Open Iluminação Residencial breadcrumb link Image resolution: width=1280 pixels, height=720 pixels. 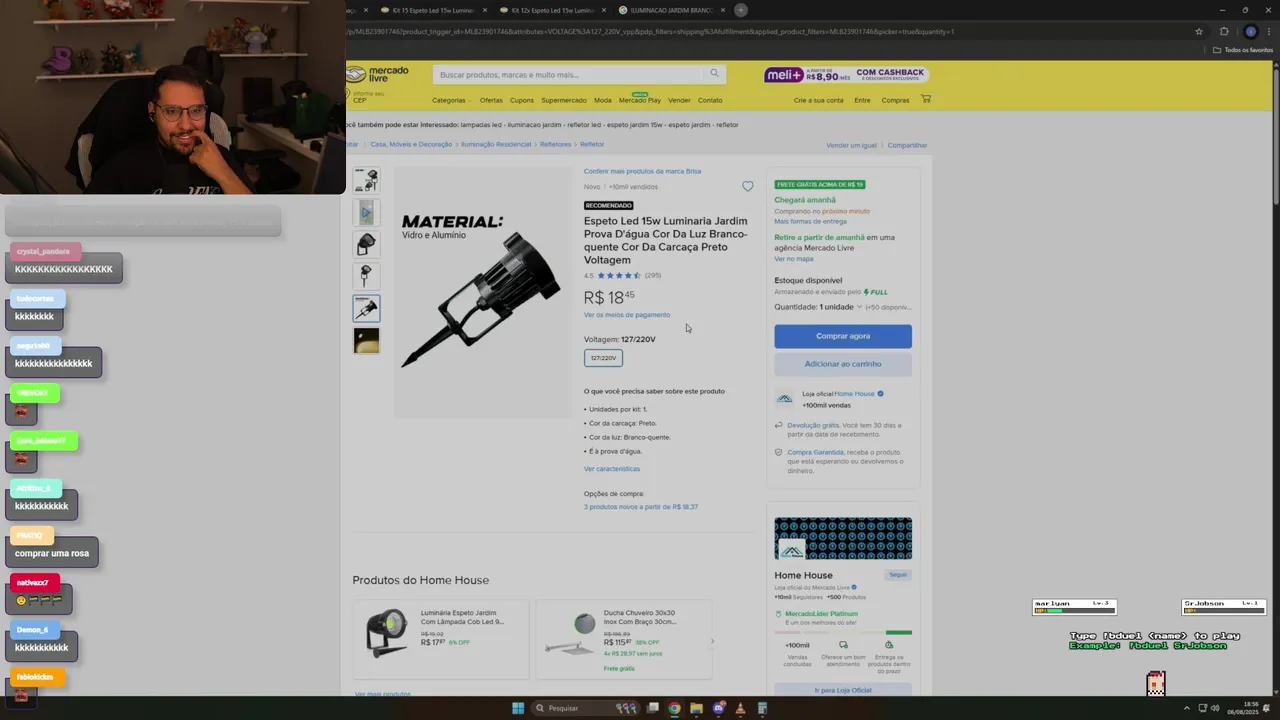[x=495, y=144]
